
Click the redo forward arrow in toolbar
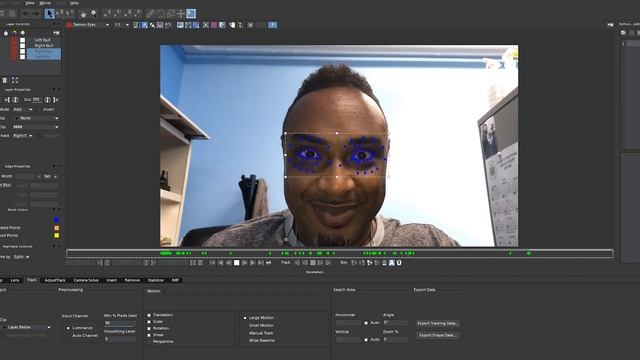tap(36, 14)
